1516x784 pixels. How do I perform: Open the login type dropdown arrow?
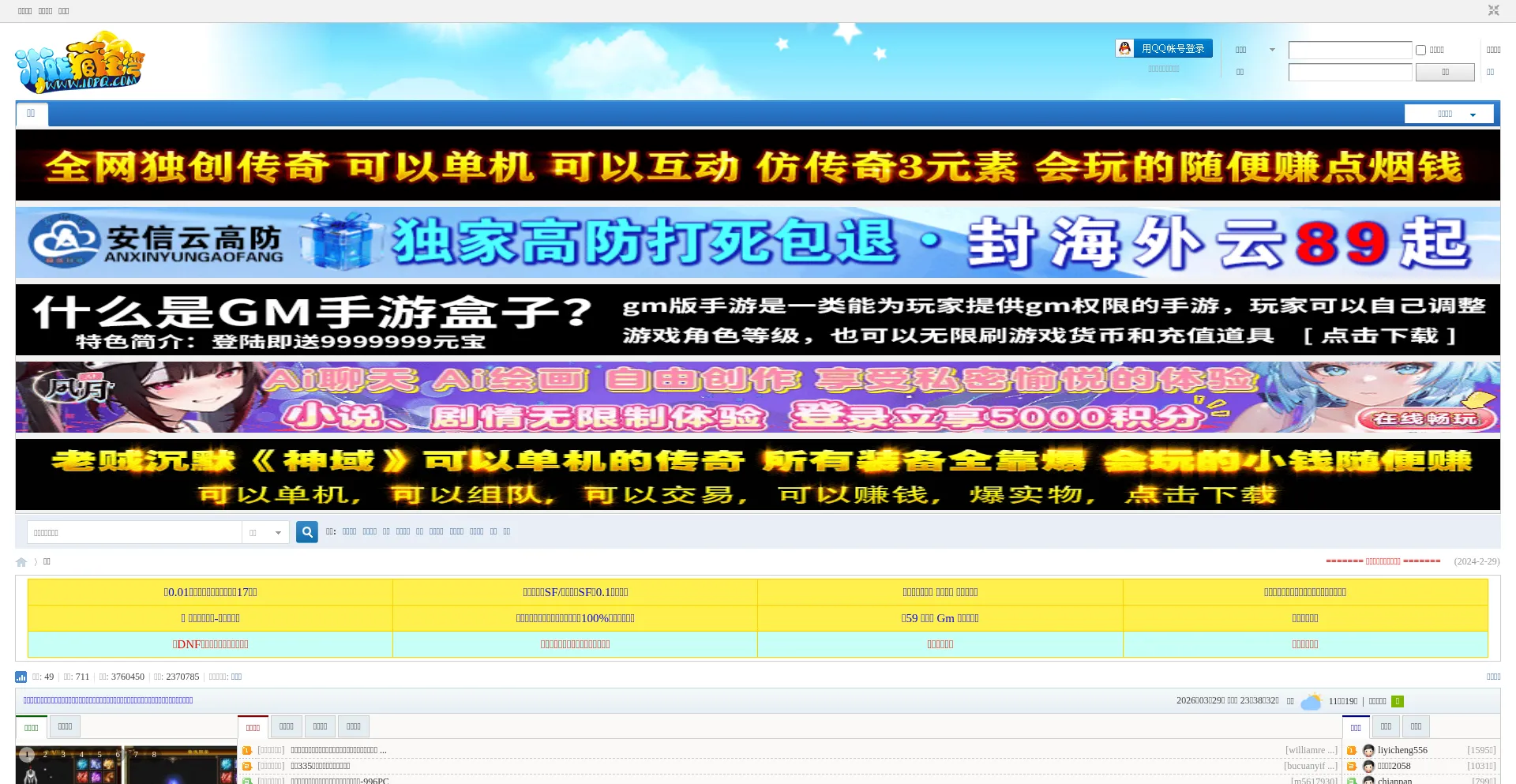(1272, 50)
